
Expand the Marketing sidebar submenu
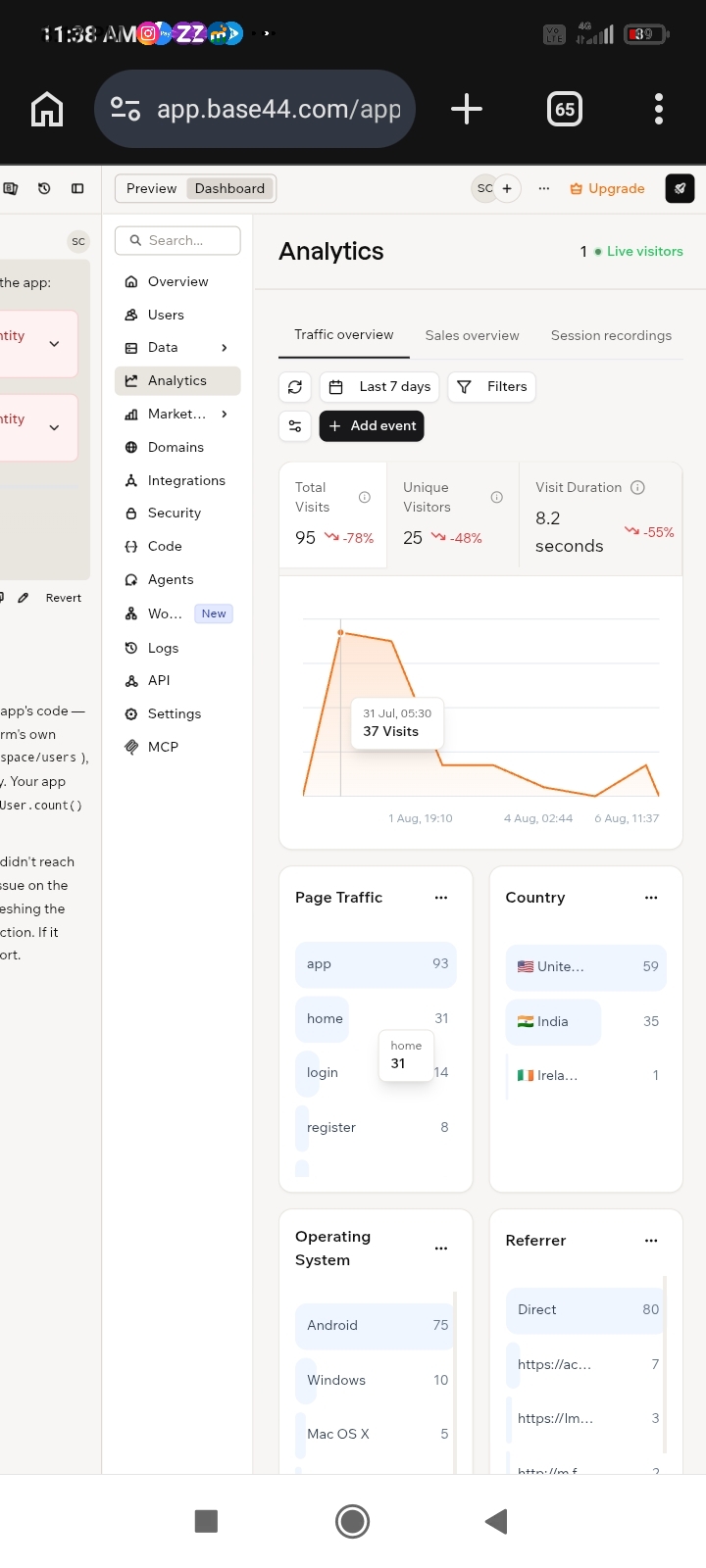point(225,414)
